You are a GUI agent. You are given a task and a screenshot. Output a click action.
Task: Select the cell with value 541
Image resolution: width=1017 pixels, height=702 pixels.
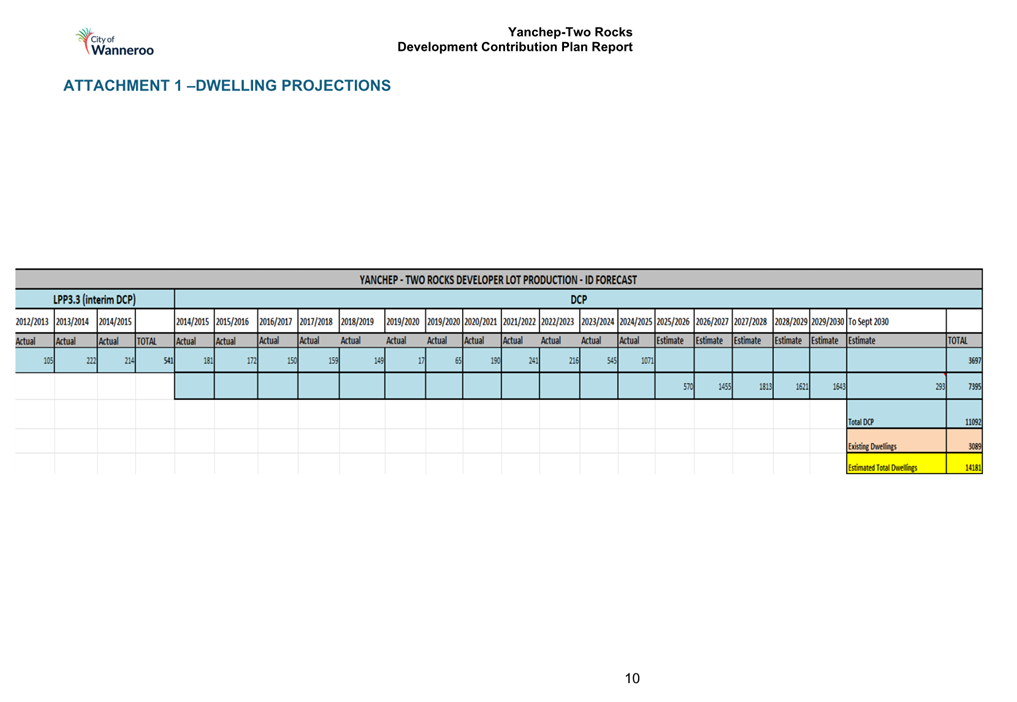pos(155,360)
